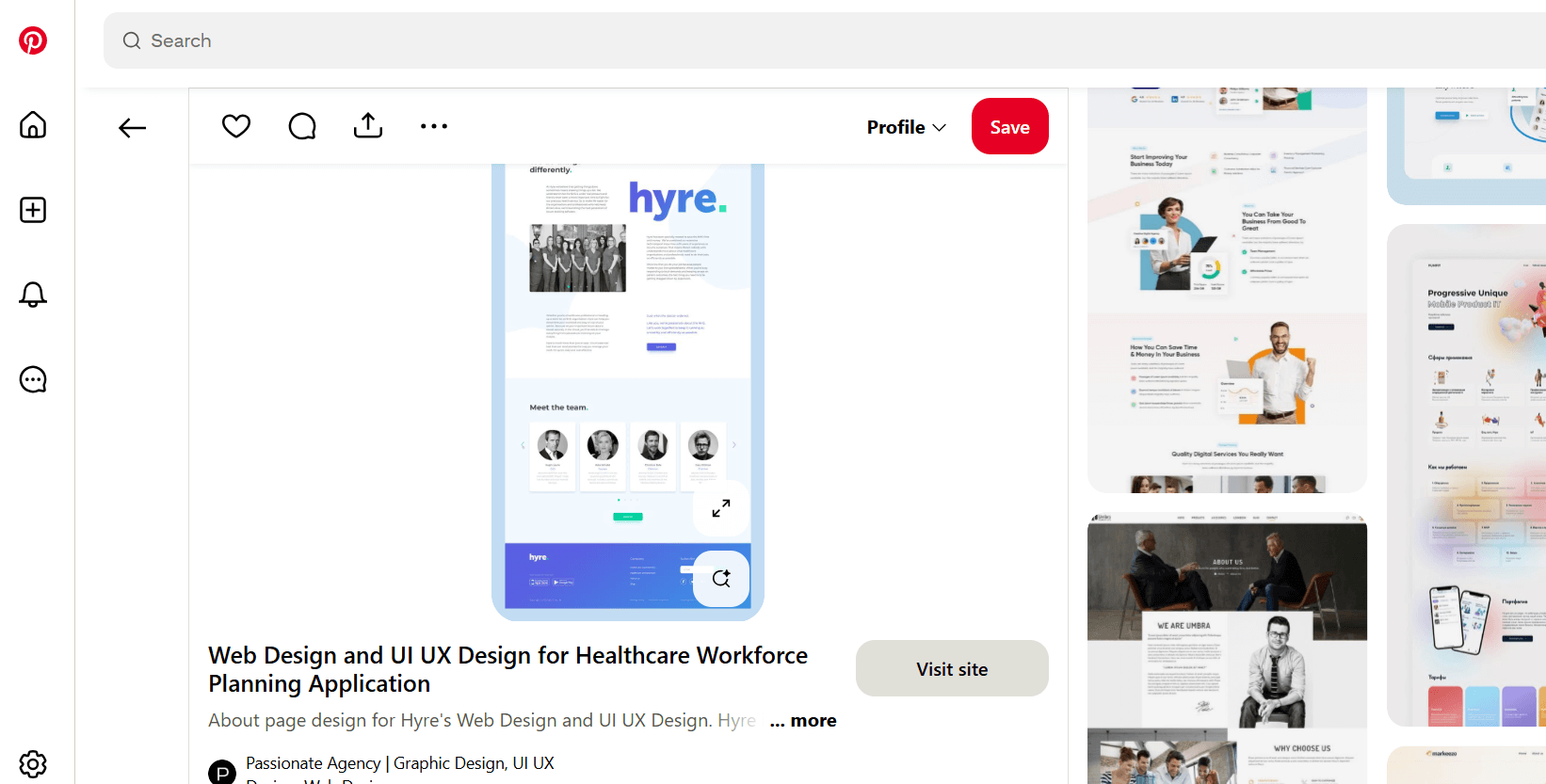Viewport: 1546px width, 784px height.
Task: Click the Pinterest logo
Action: [x=33, y=40]
